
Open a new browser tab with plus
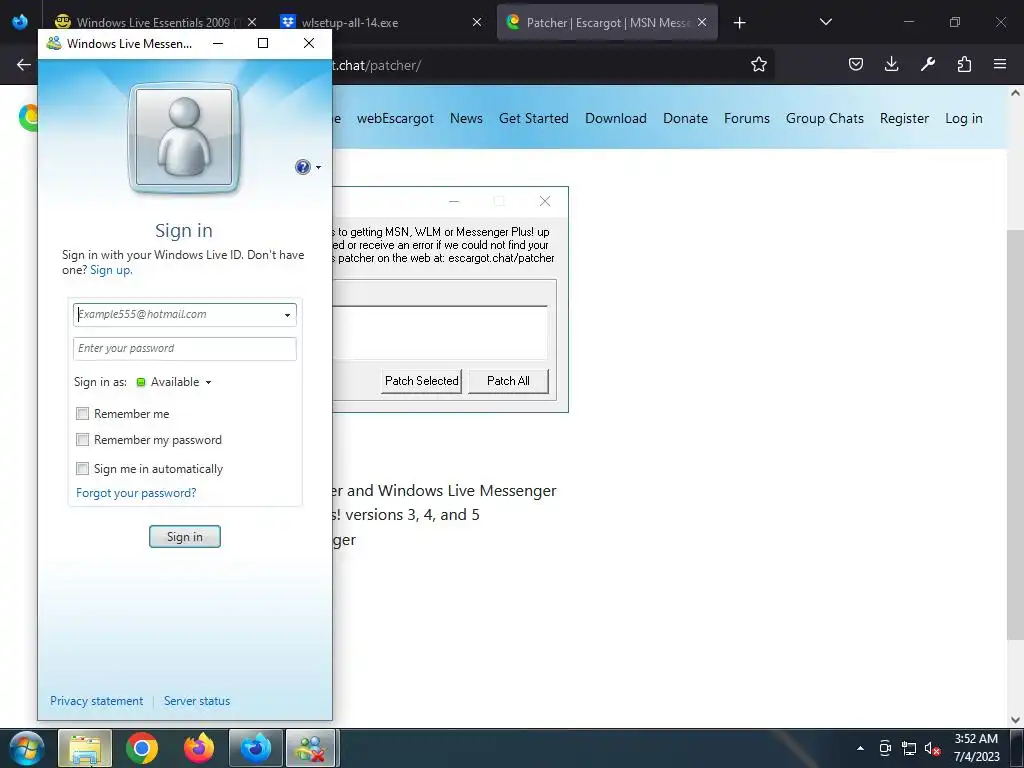tap(739, 23)
